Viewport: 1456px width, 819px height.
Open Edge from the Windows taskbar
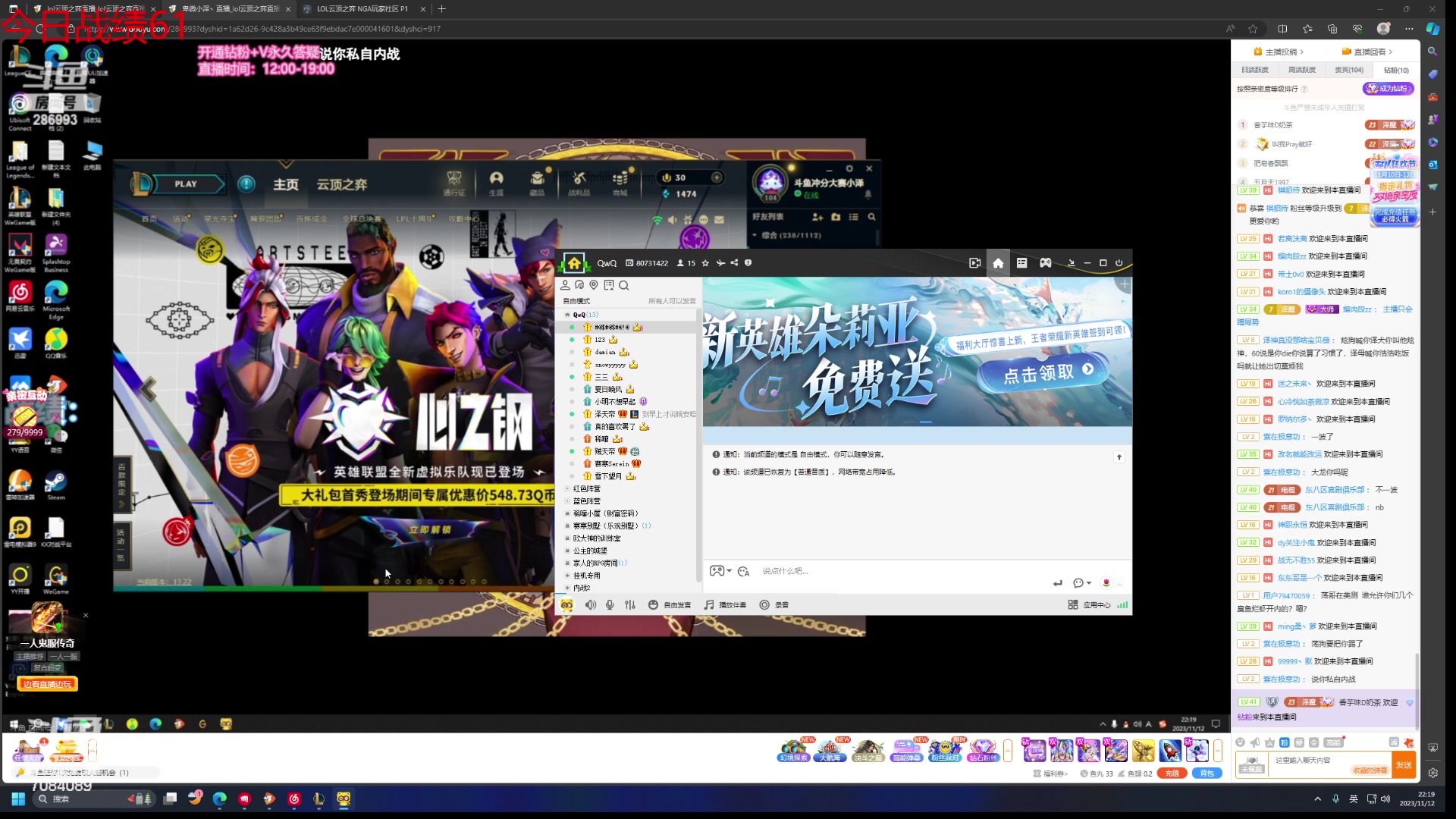click(220, 799)
